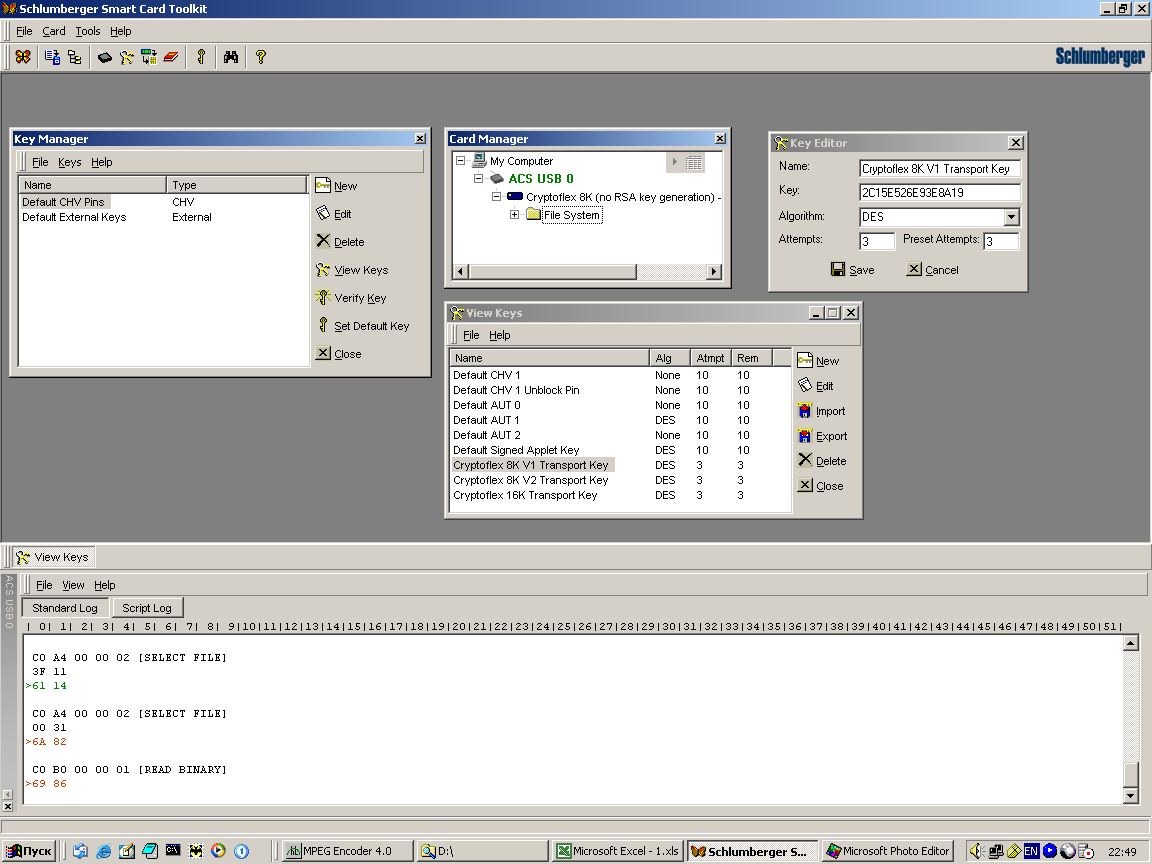Viewport: 1152px width, 864px height.
Task: Click the Attempts field in Key Editor
Action: click(876, 241)
